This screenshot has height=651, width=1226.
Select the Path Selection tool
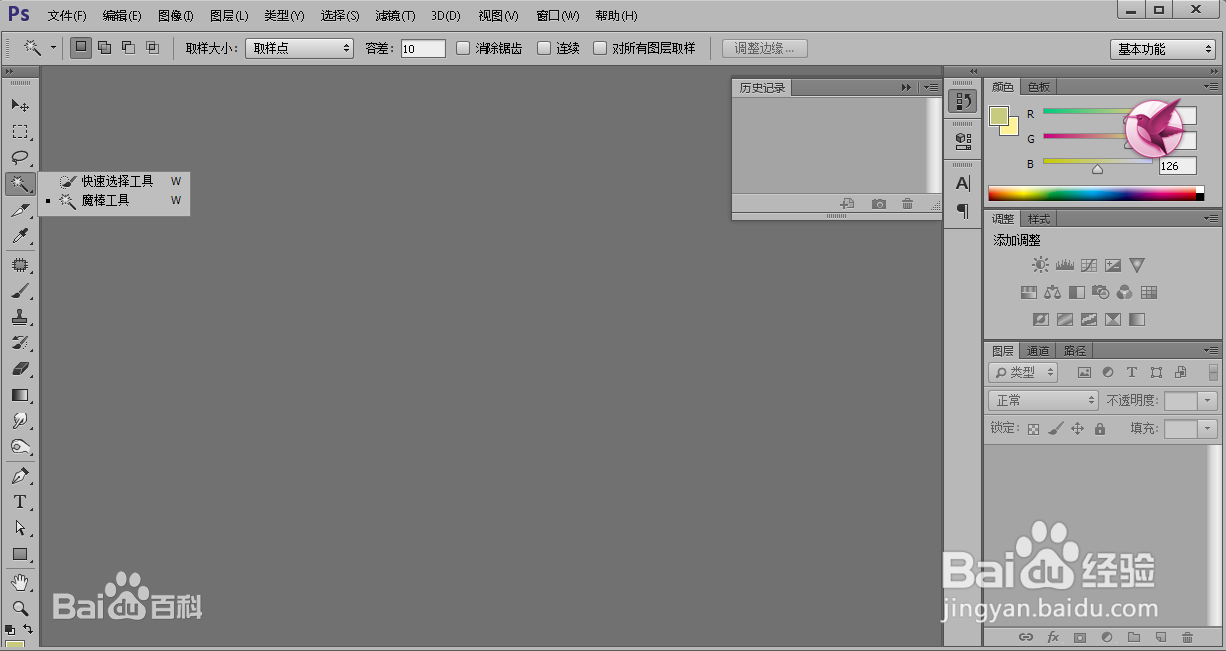point(20,528)
